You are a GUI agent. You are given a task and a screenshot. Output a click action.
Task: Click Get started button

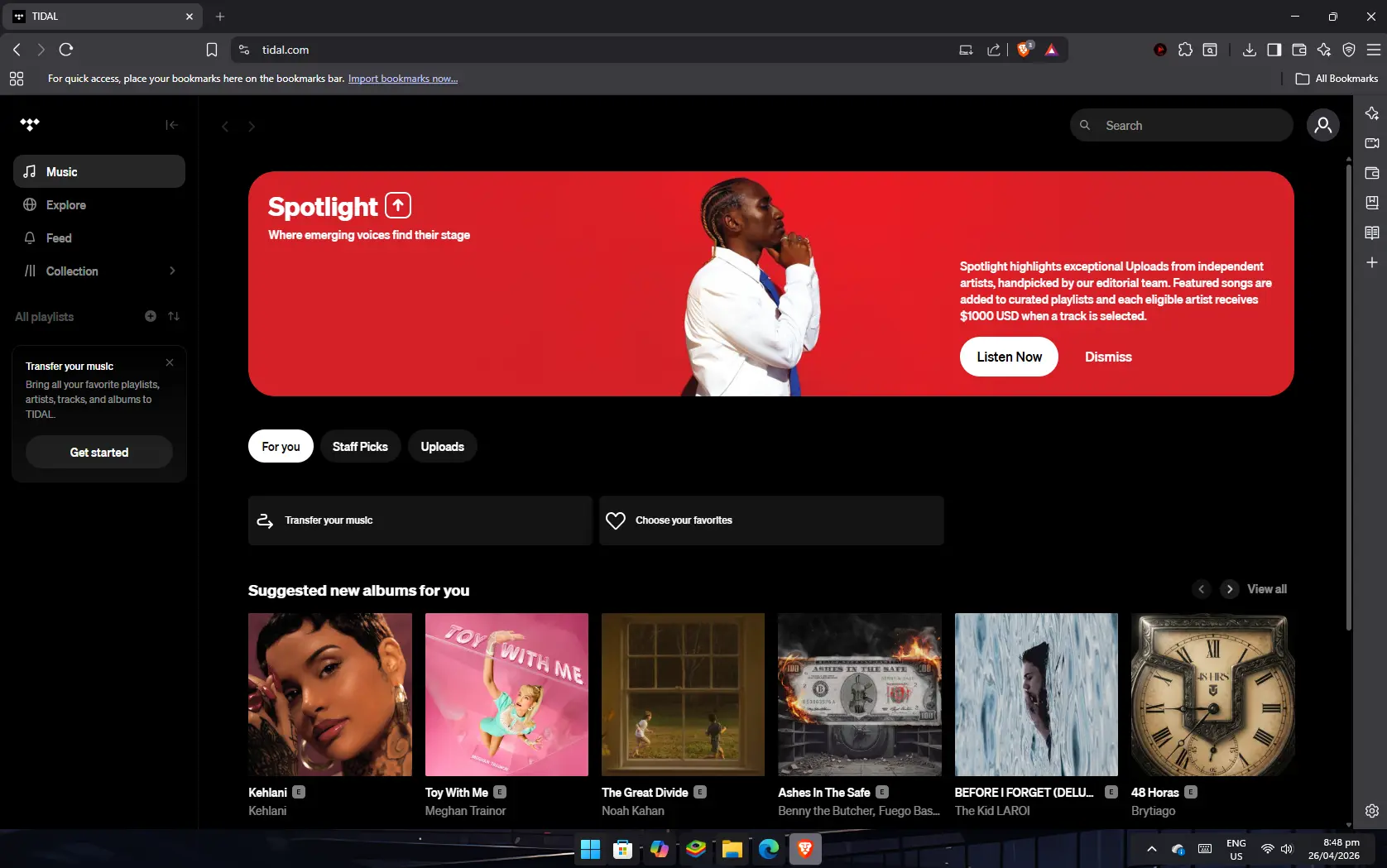tap(99, 452)
